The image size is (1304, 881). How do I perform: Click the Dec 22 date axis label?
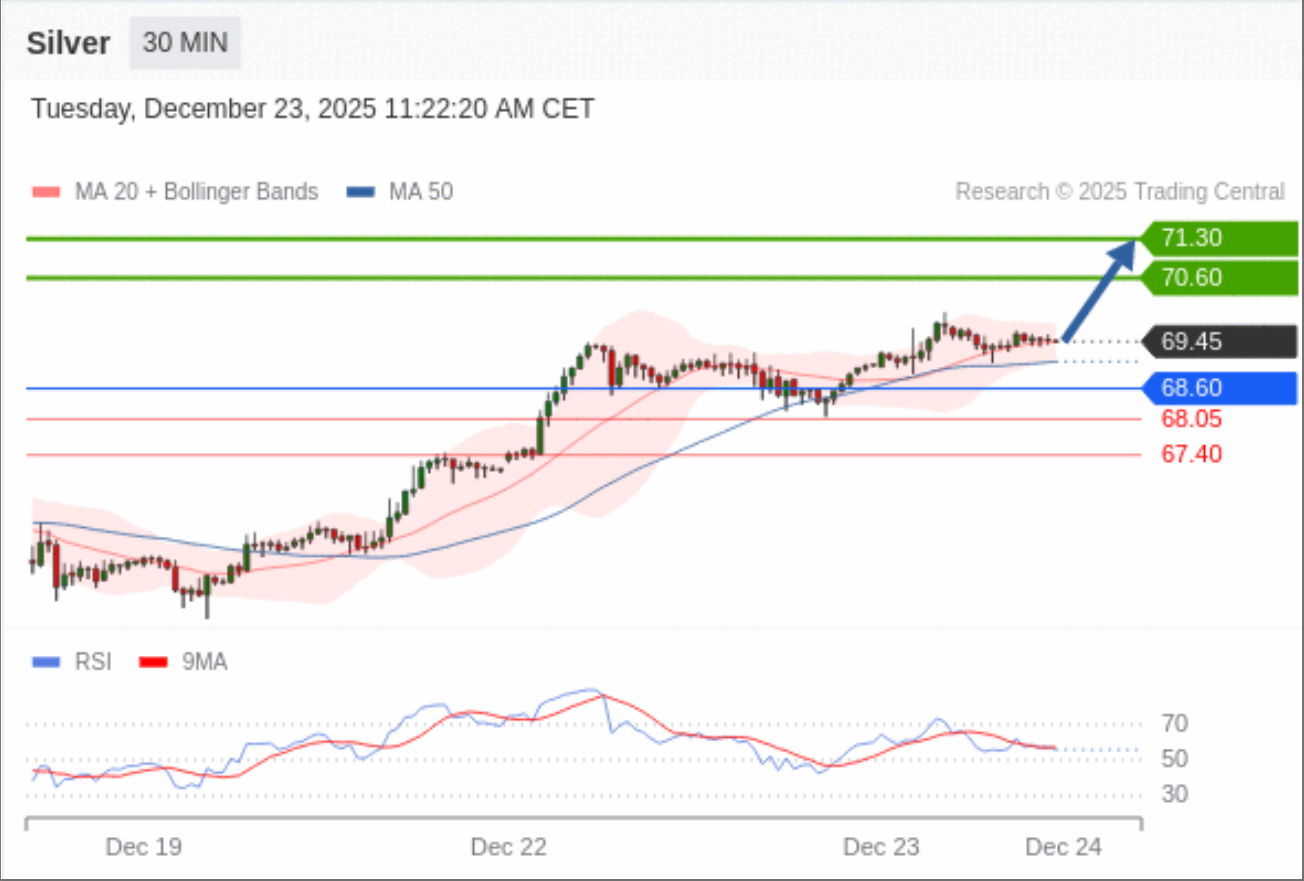pos(509,847)
